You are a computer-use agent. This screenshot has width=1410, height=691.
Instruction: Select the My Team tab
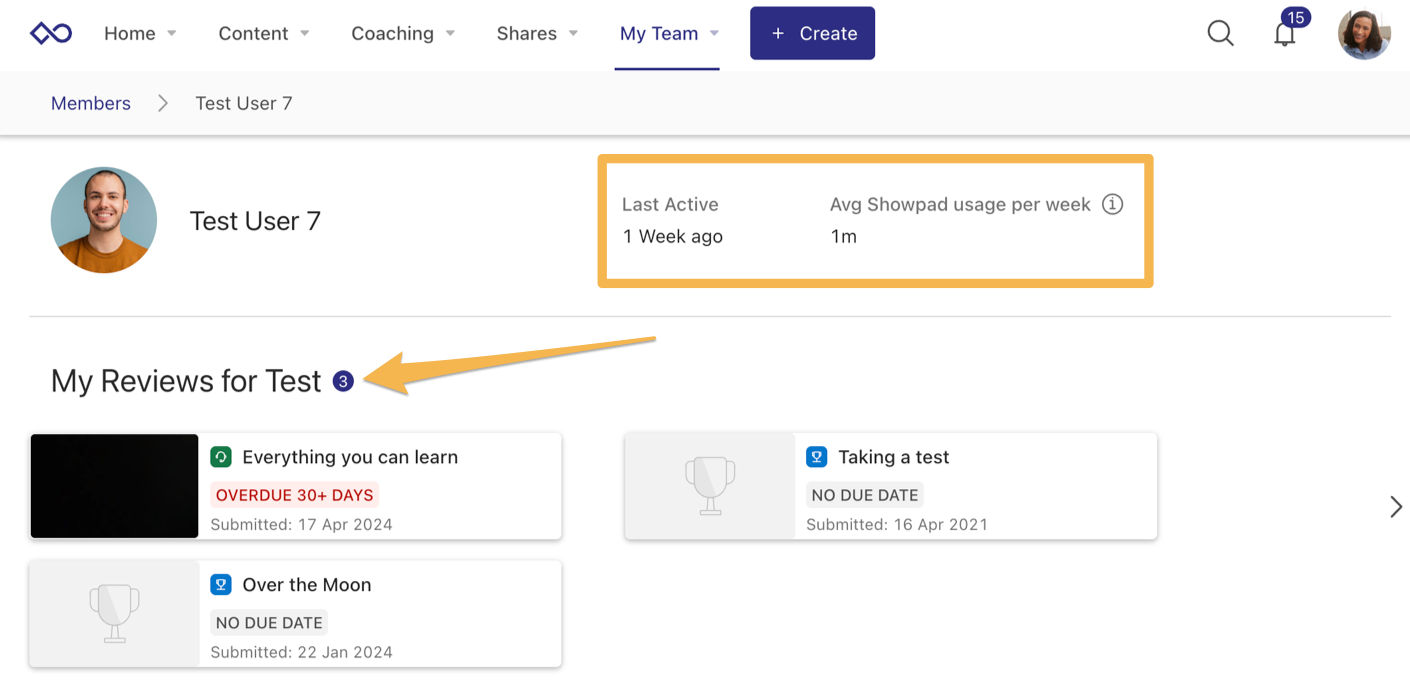click(x=668, y=34)
